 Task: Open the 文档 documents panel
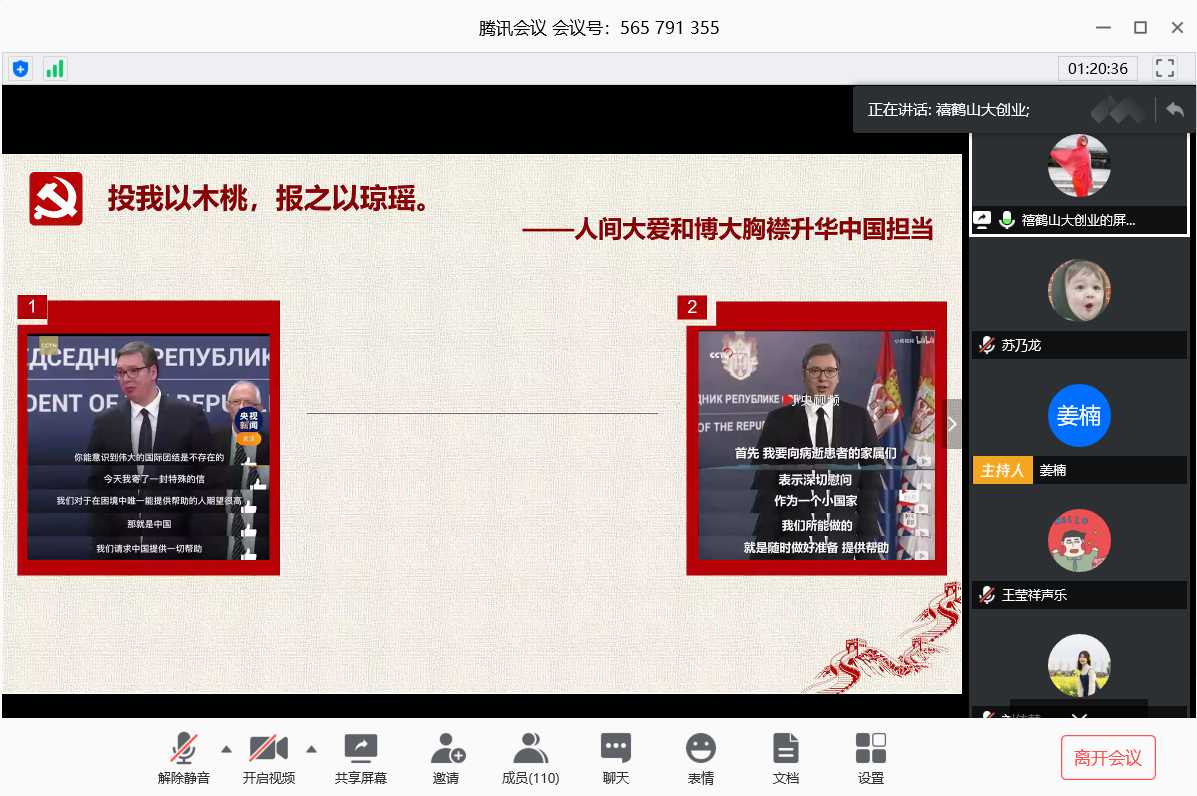[x=786, y=758]
